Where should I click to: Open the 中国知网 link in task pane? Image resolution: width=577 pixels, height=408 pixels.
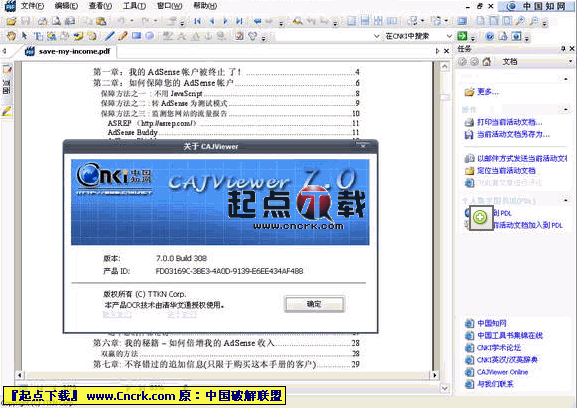492,323
